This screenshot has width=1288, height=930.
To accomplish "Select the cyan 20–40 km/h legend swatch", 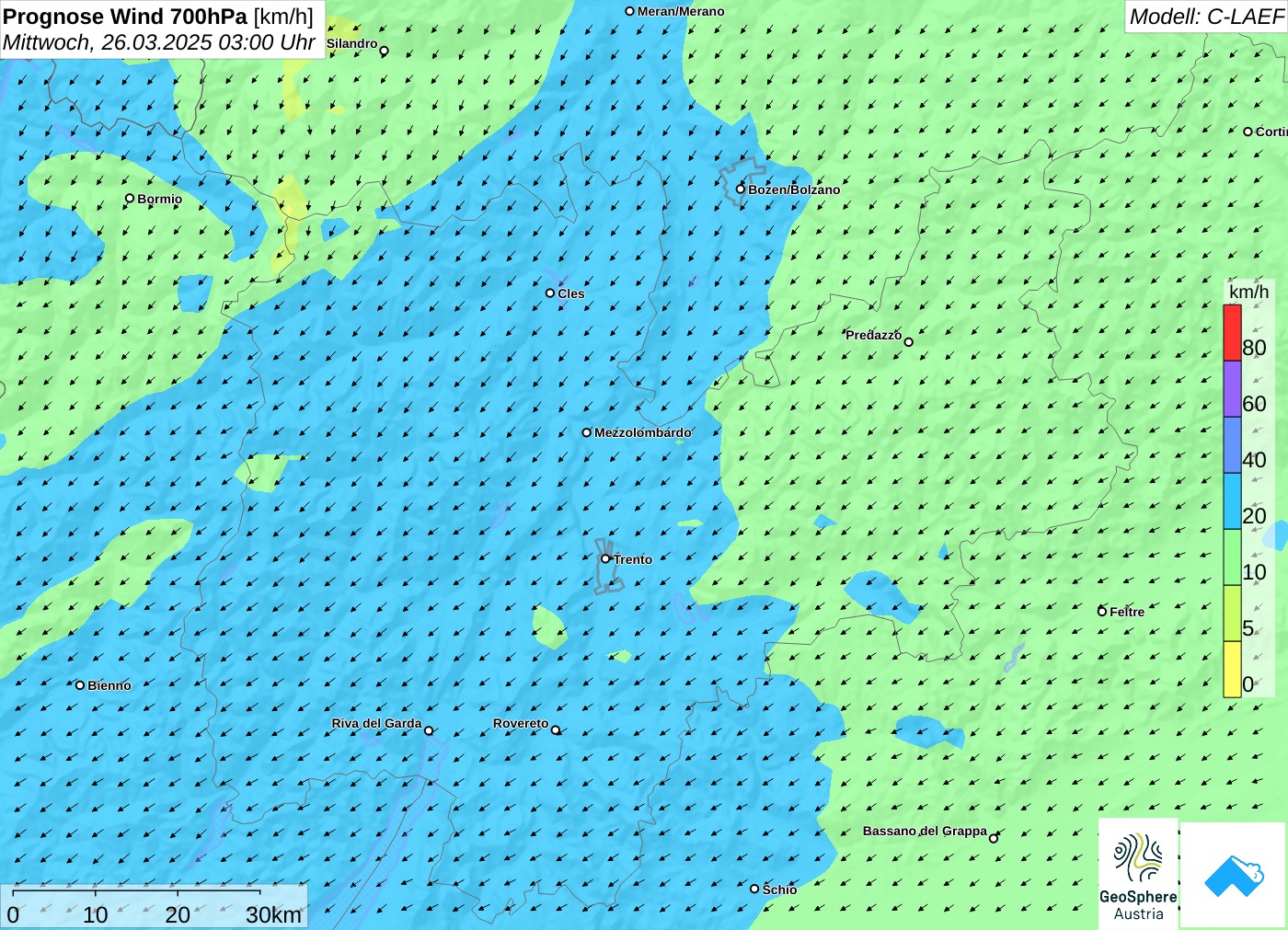I will click(1232, 501).
